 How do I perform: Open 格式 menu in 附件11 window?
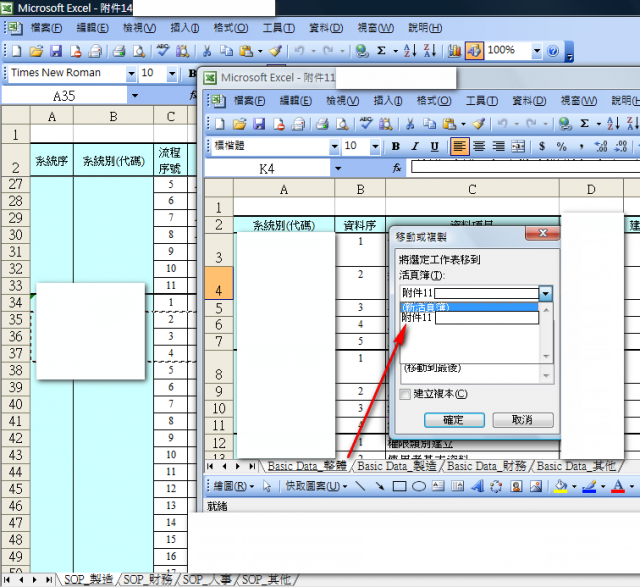[x=433, y=100]
